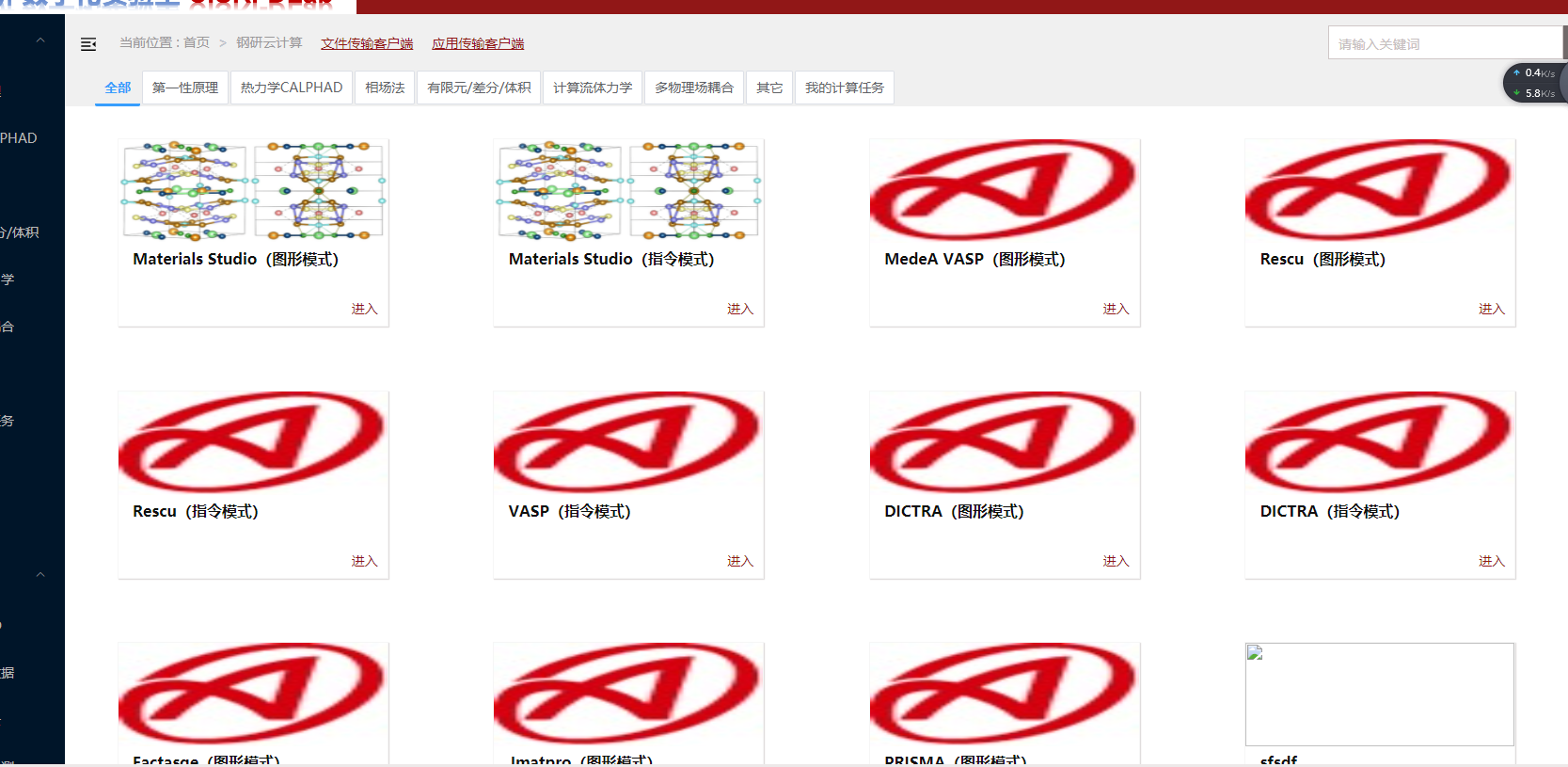Switch to the 相场法 tab
The width and height of the screenshot is (1568, 767).
(x=385, y=88)
